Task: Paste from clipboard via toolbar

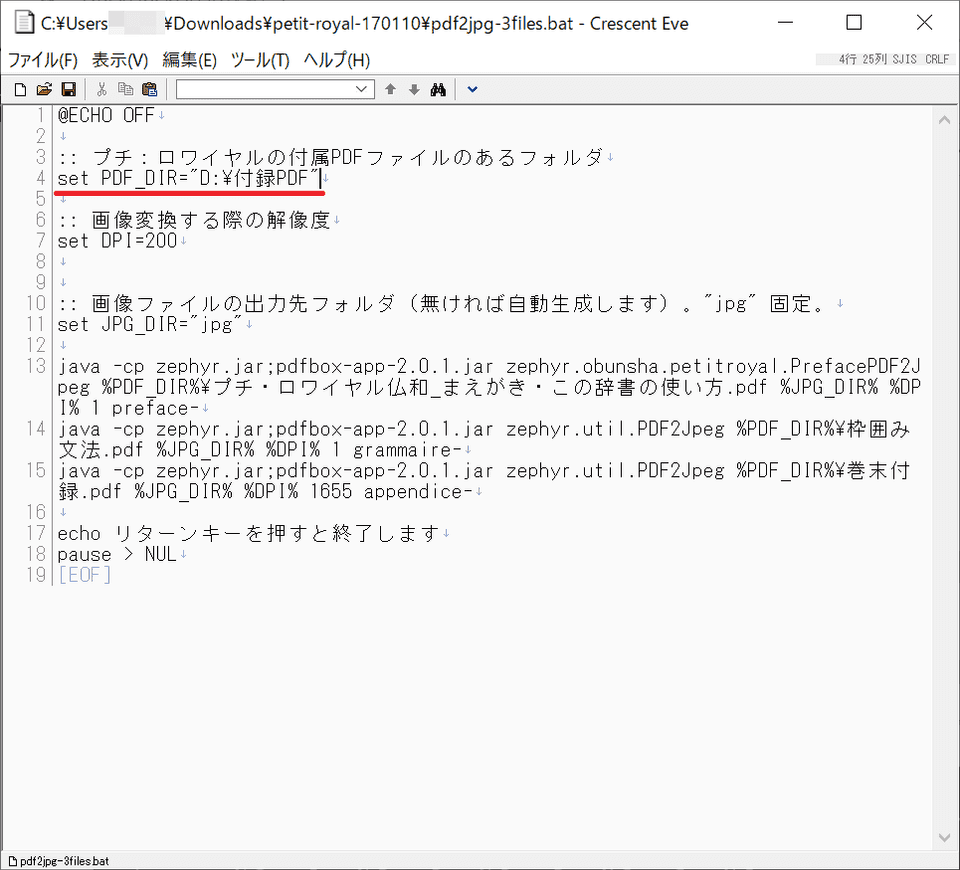Action: [149, 89]
